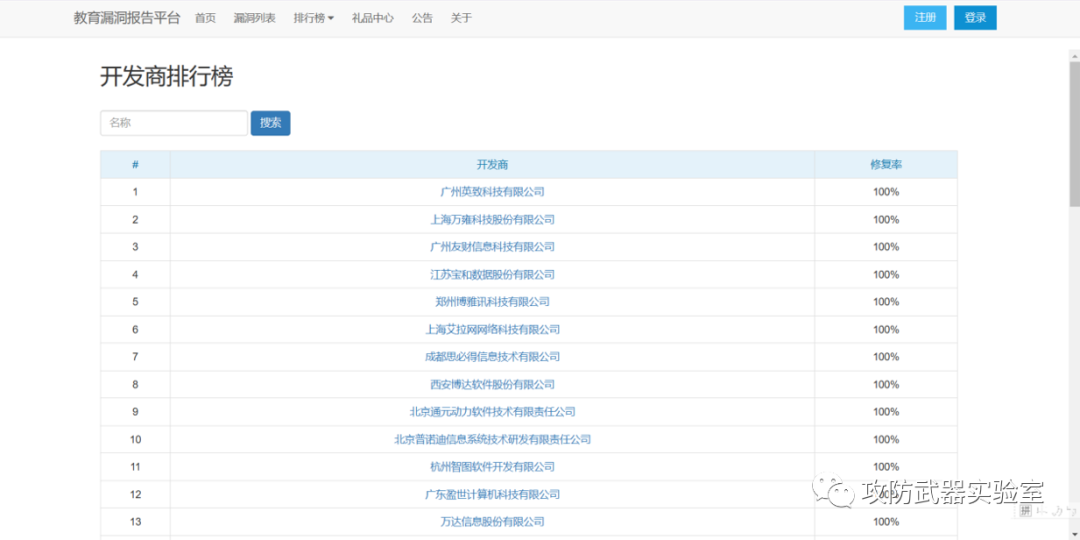
Task: Click the 注册 button
Action: [x=925, y=18]
